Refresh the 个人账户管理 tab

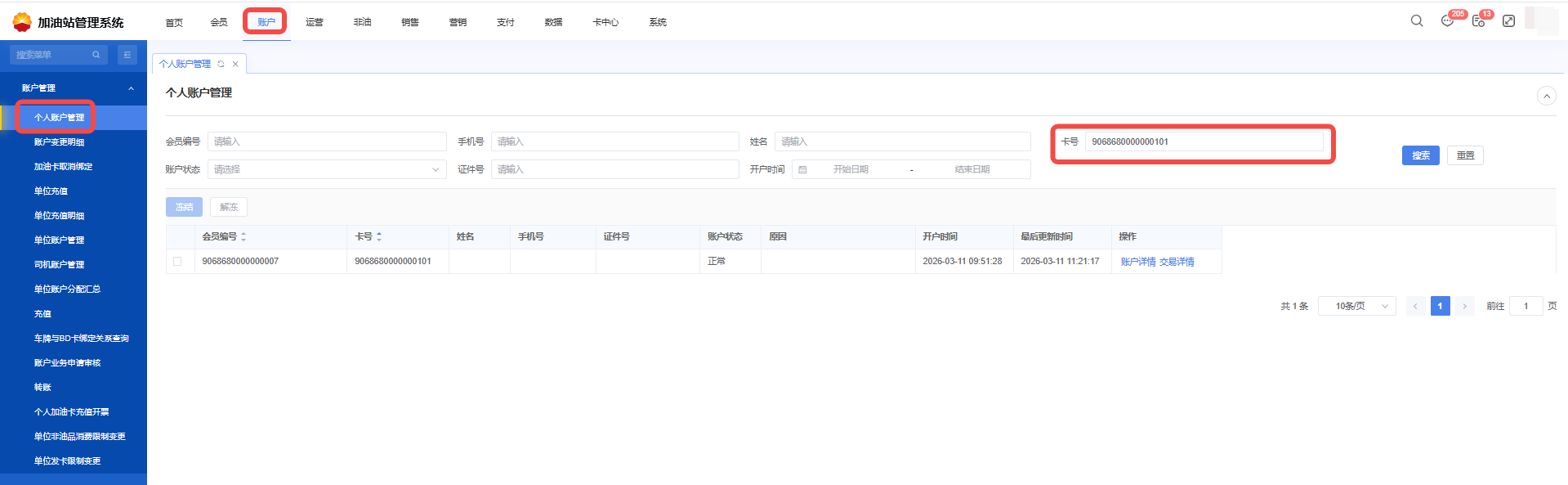coord(221,64)
